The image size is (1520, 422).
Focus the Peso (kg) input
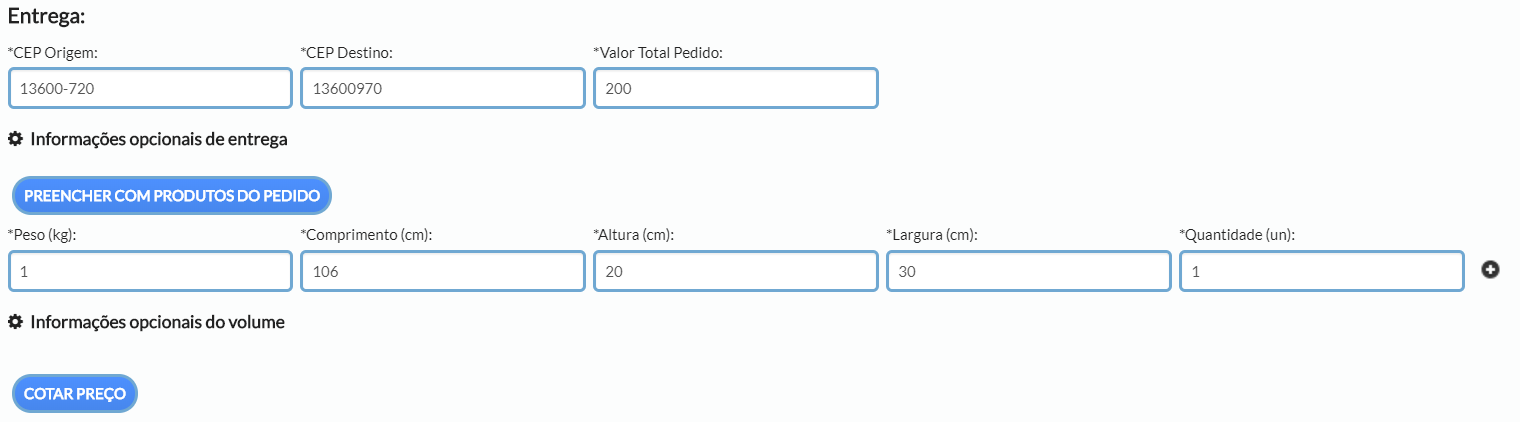pos(150,271)
